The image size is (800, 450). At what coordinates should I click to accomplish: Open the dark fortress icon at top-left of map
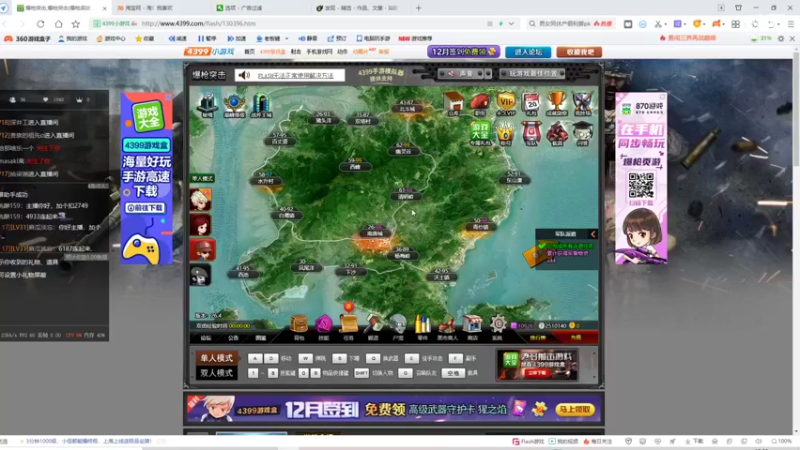click(207, 104)
